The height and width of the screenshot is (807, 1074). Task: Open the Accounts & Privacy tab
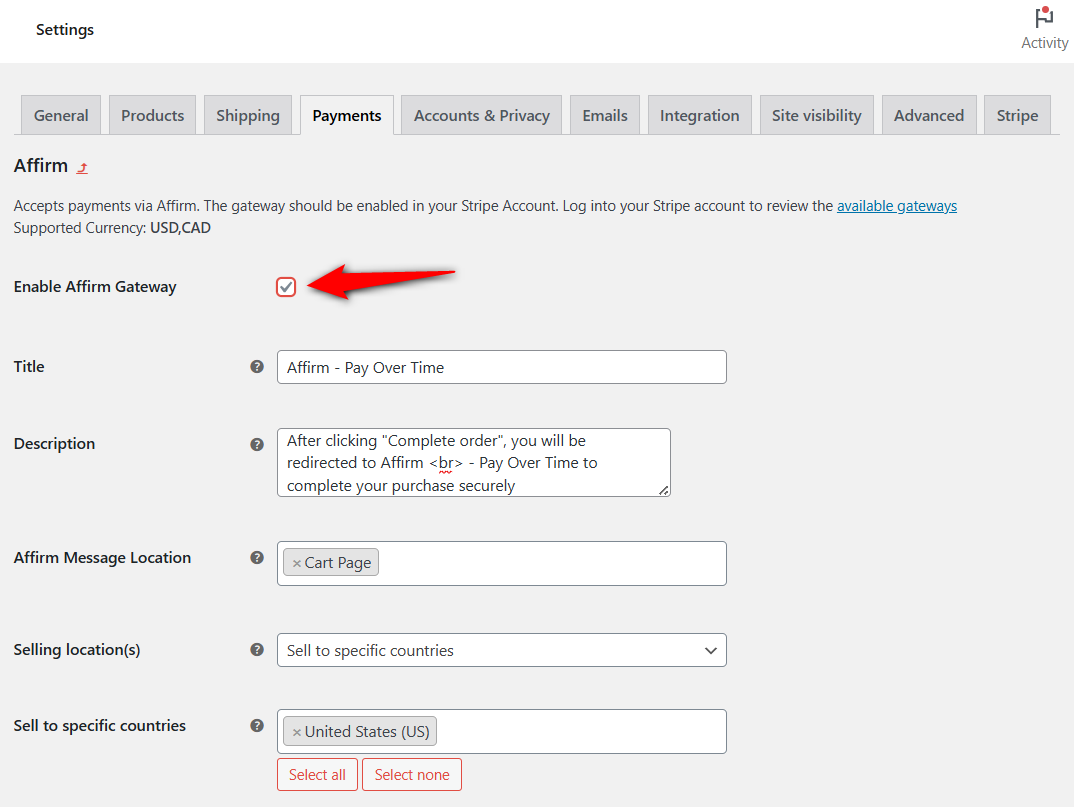click(x=482, y=115)
